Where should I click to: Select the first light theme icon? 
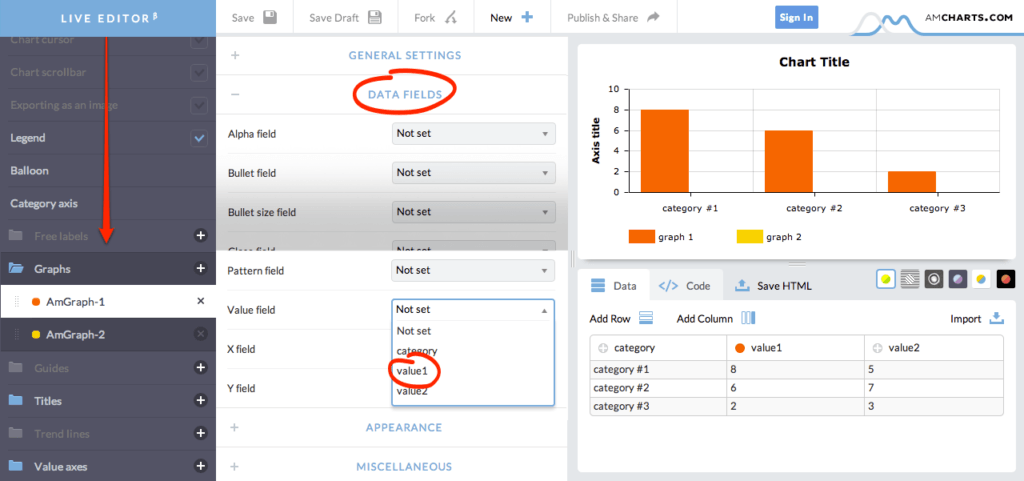(886, 279)
